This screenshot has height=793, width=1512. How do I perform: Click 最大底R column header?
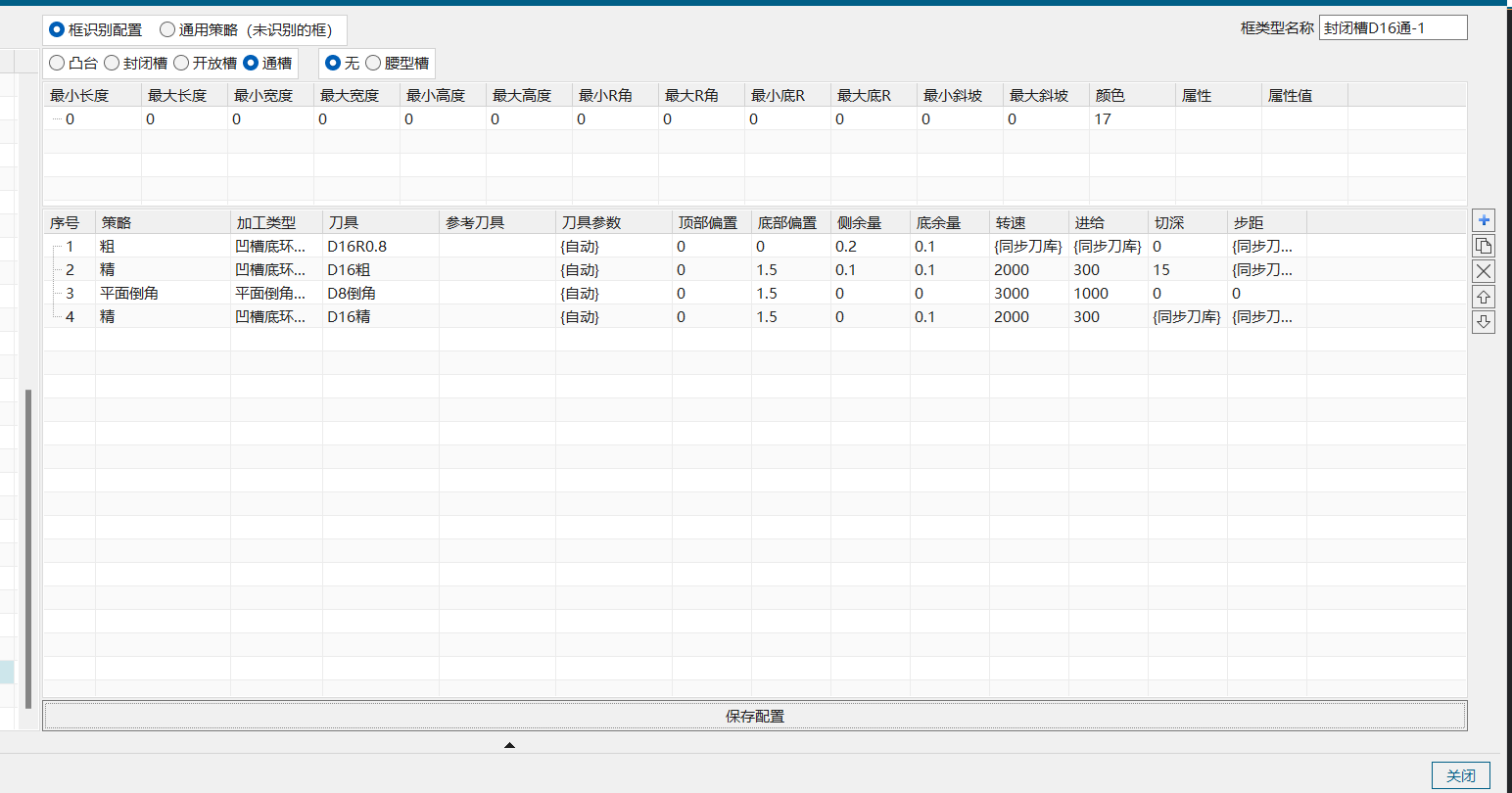pos(874,95)
